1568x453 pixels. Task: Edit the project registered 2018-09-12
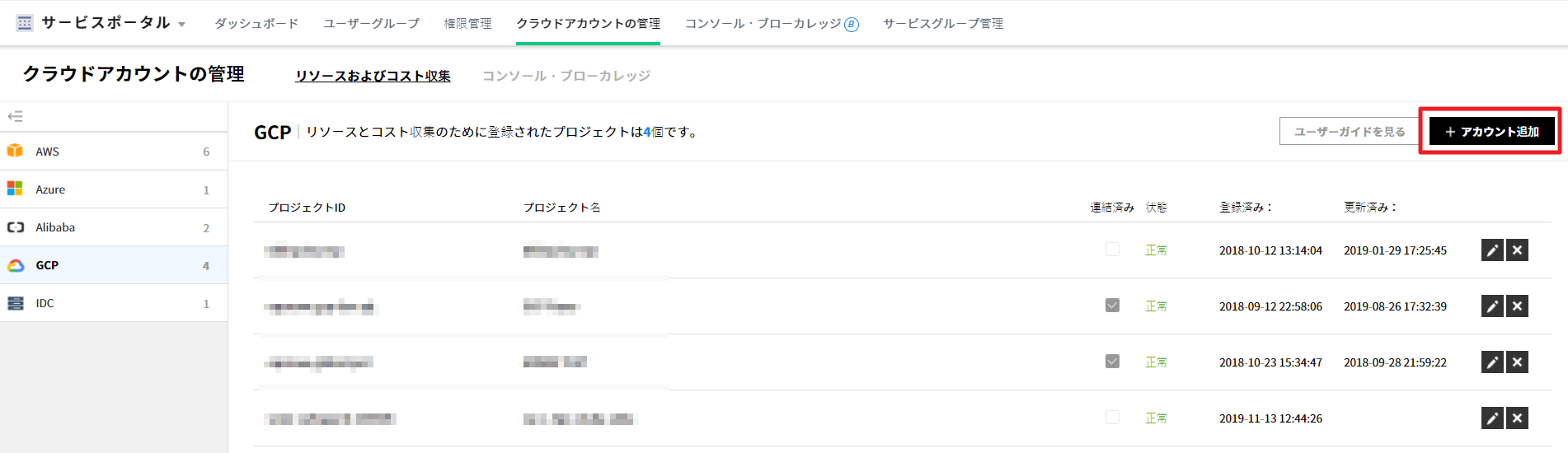click(1492, 306)
